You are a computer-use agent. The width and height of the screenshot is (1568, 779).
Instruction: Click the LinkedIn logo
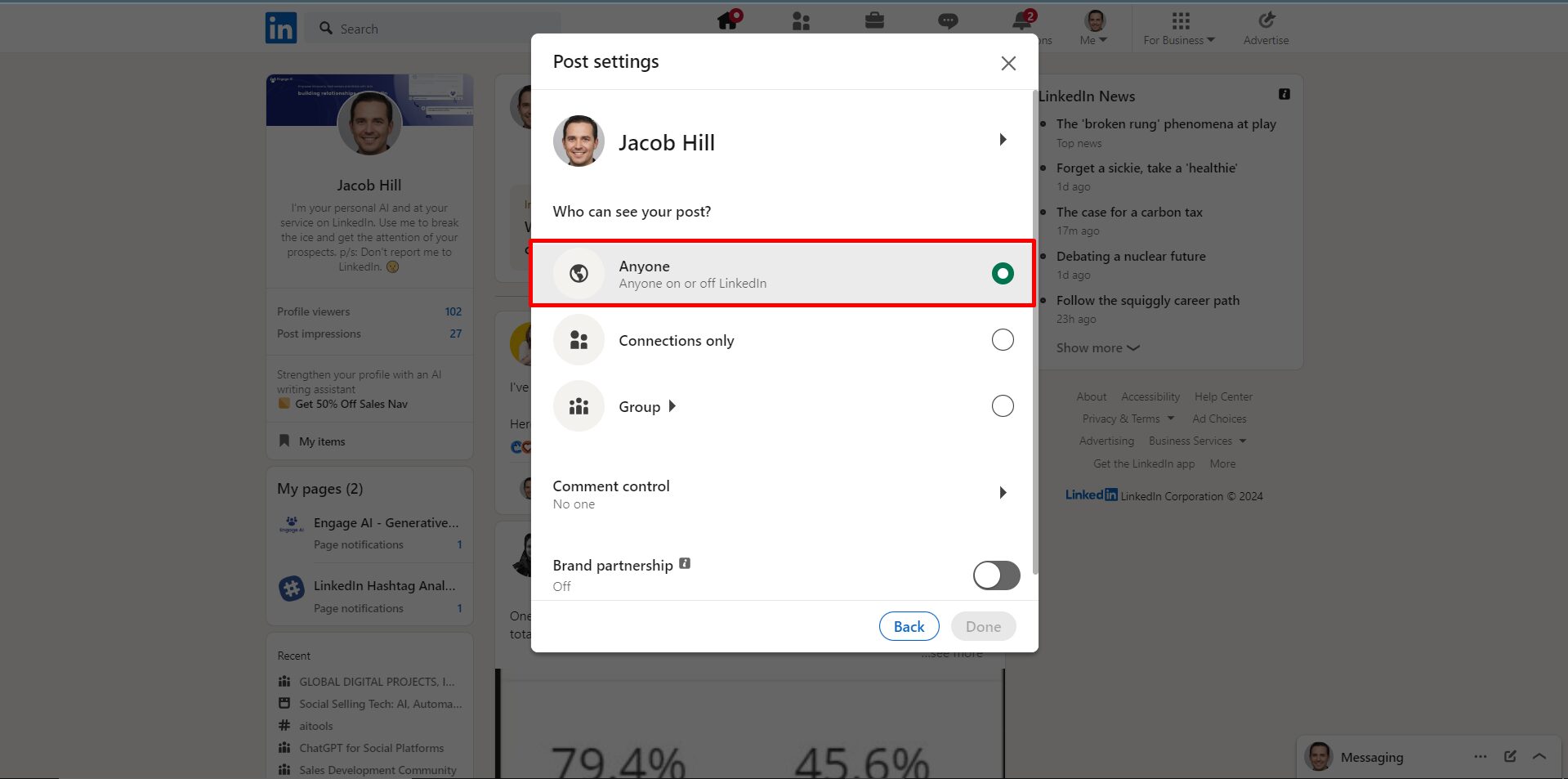click(281, 29)
